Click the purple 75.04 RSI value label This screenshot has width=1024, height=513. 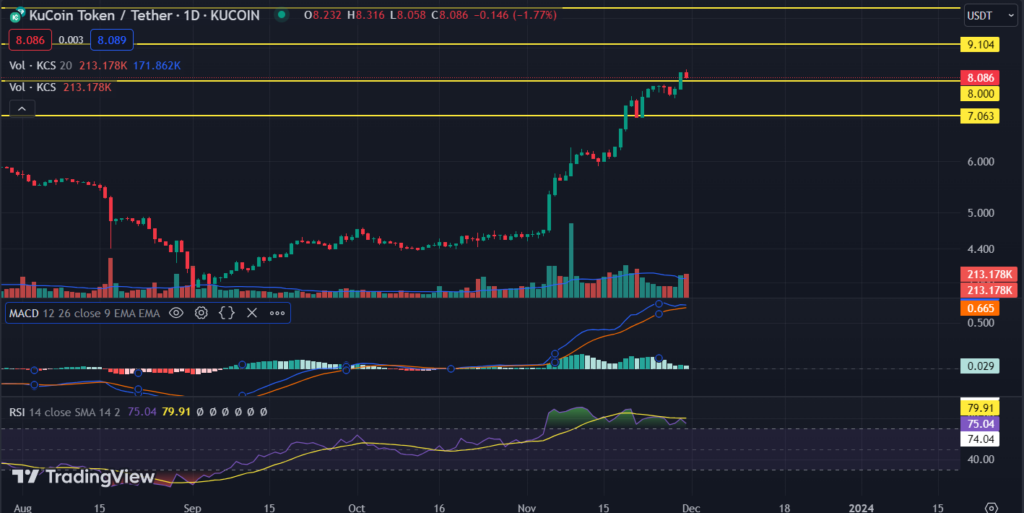(x=980, y=424)
